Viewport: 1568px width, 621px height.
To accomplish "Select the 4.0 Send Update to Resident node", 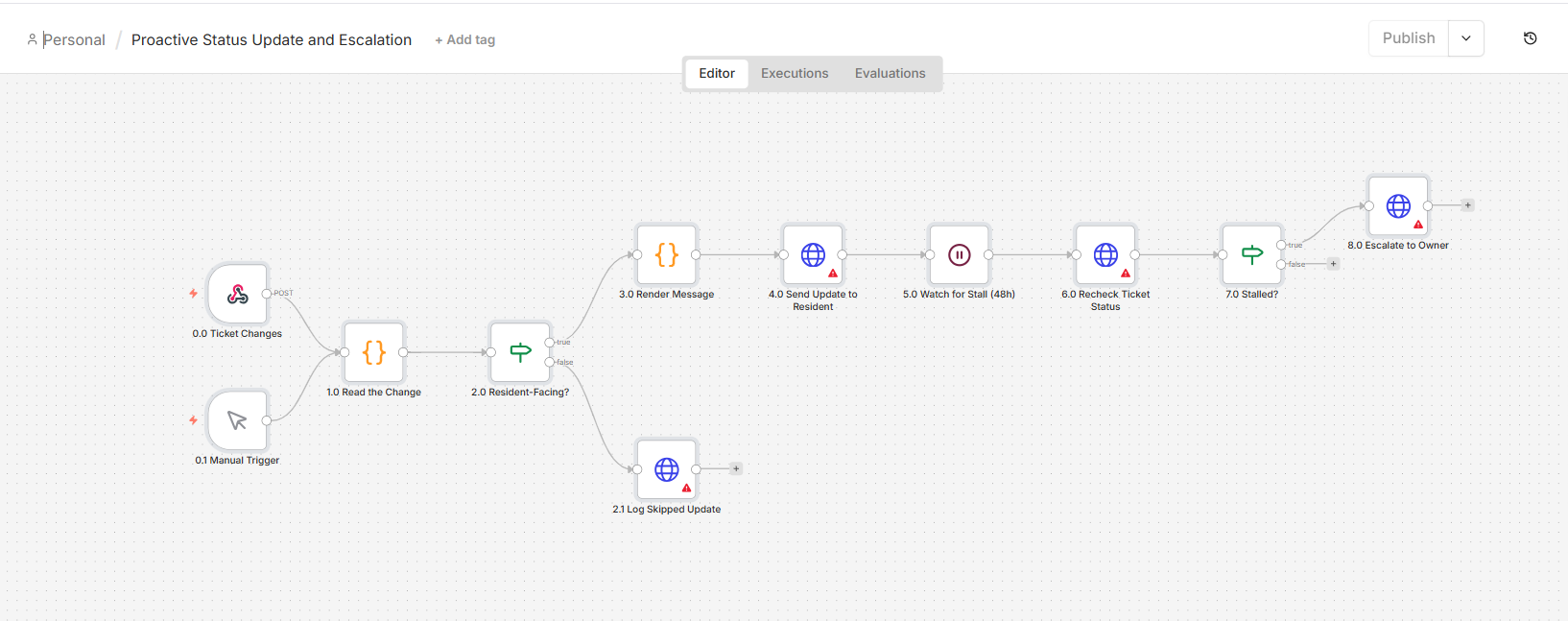I will pos(813,254).
